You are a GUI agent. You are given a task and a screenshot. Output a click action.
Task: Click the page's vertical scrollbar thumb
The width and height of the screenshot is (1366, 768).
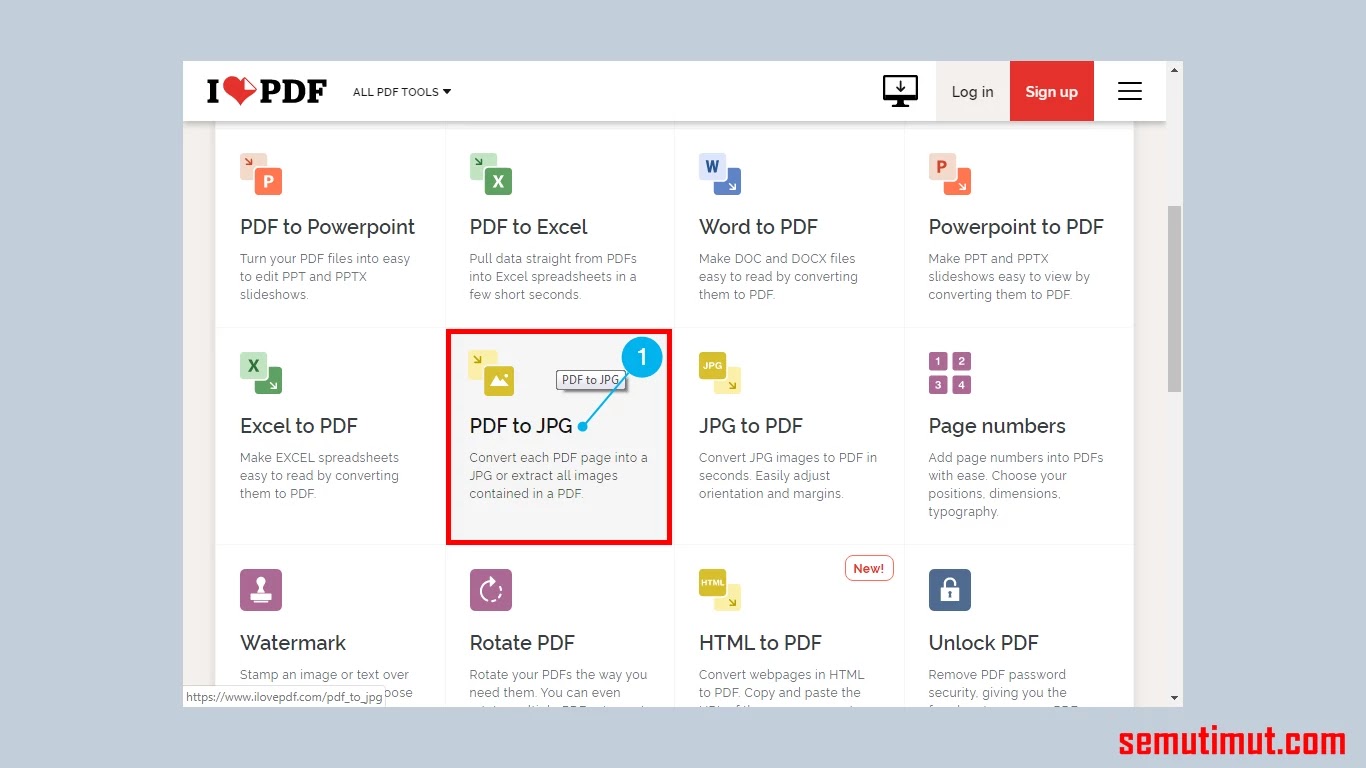point(1175,299)
